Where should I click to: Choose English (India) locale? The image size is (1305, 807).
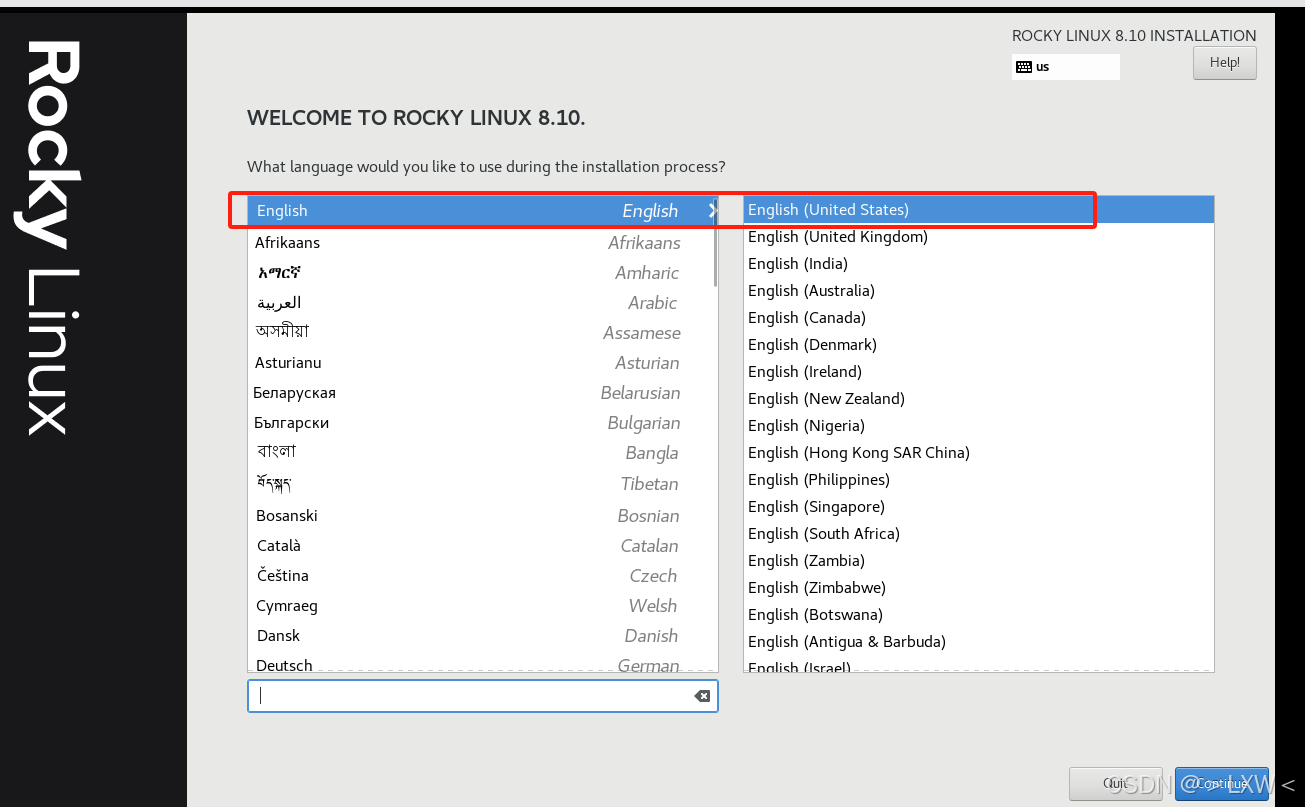point(978,264)
